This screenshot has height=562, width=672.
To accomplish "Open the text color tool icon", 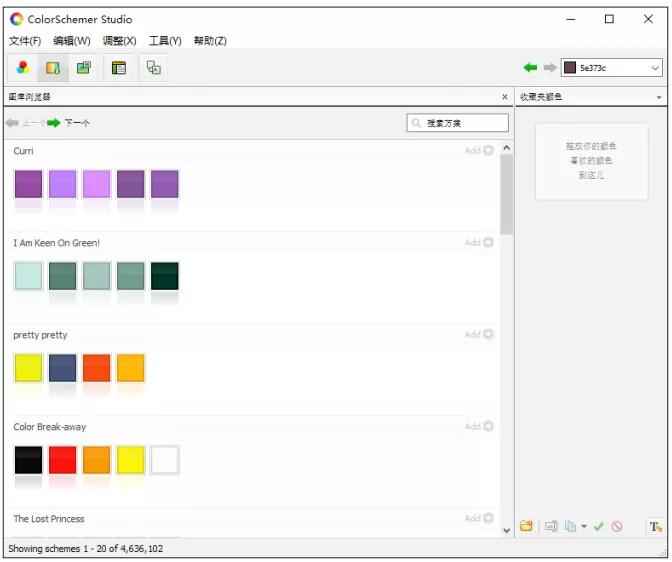I will click(655, 526).
